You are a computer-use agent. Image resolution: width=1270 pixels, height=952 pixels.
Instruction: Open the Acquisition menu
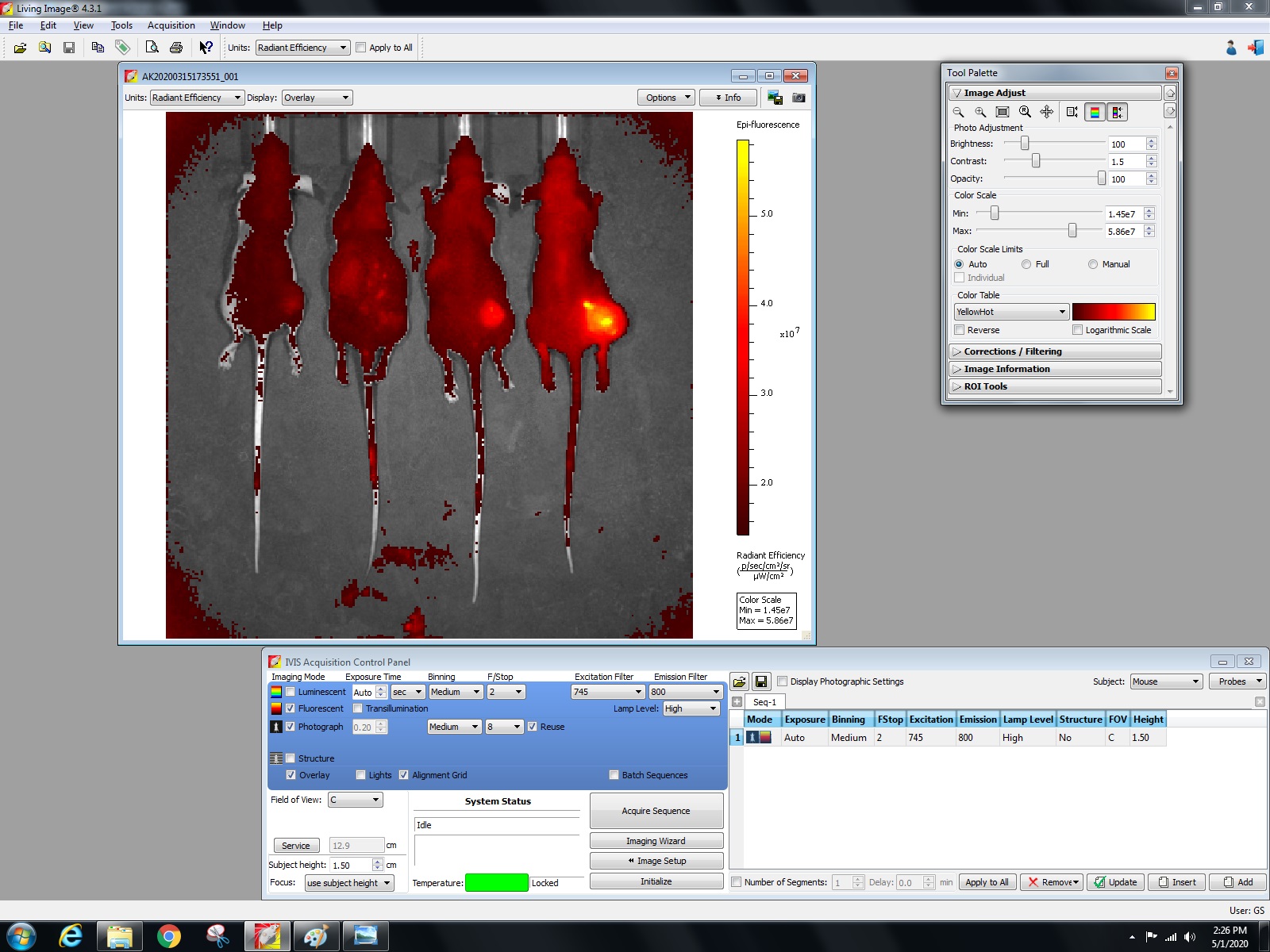click(x=171, y=25)
